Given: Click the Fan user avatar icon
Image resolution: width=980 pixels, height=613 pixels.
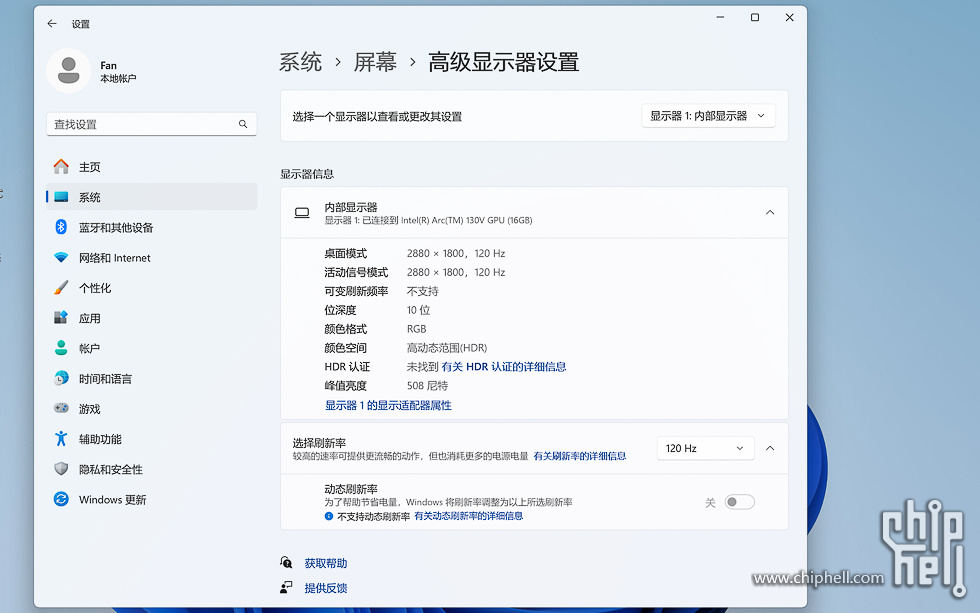Looking at the screenshot, I should coord(69,71).
